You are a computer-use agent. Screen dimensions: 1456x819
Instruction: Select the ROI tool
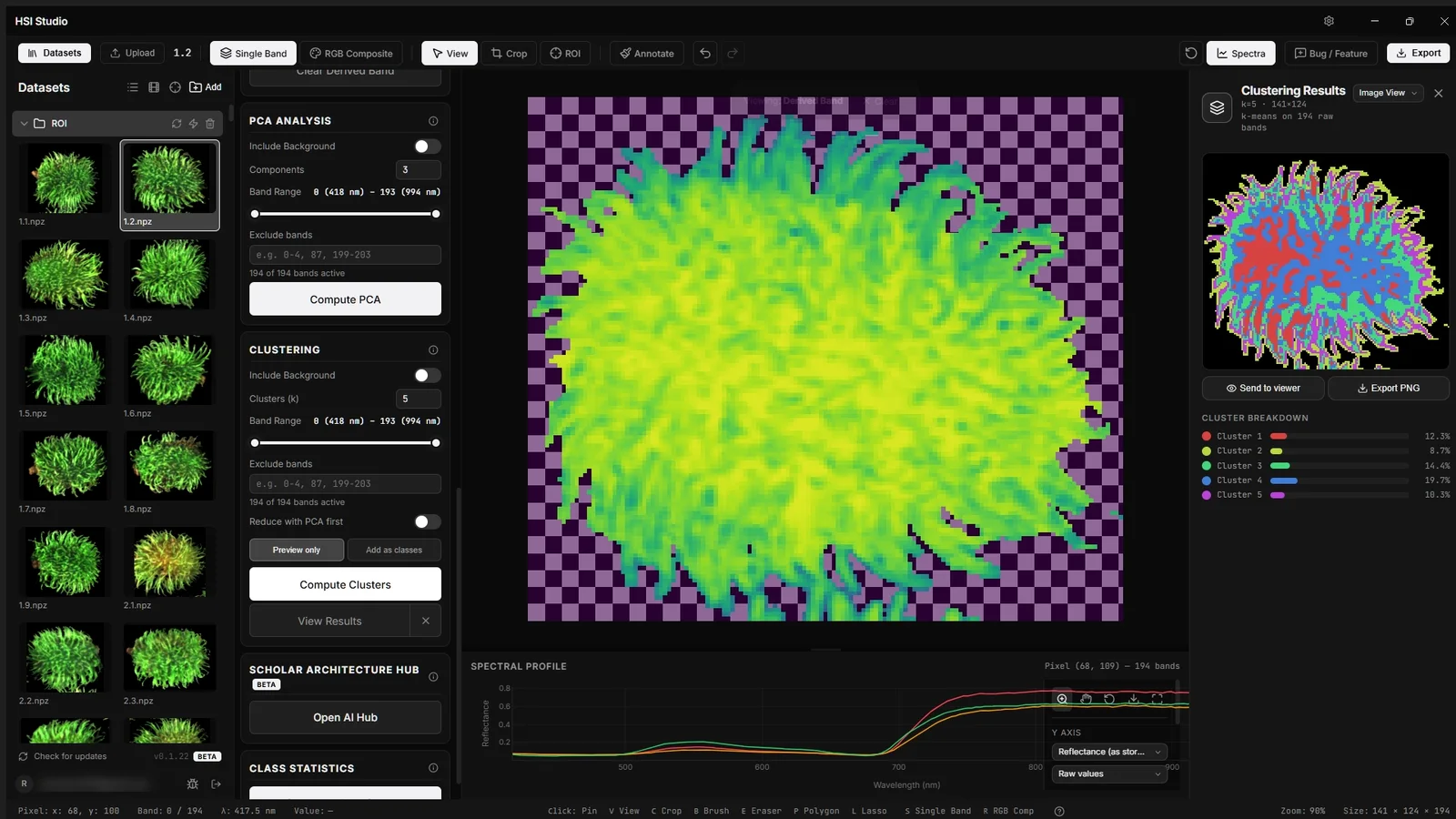(565, 53)
